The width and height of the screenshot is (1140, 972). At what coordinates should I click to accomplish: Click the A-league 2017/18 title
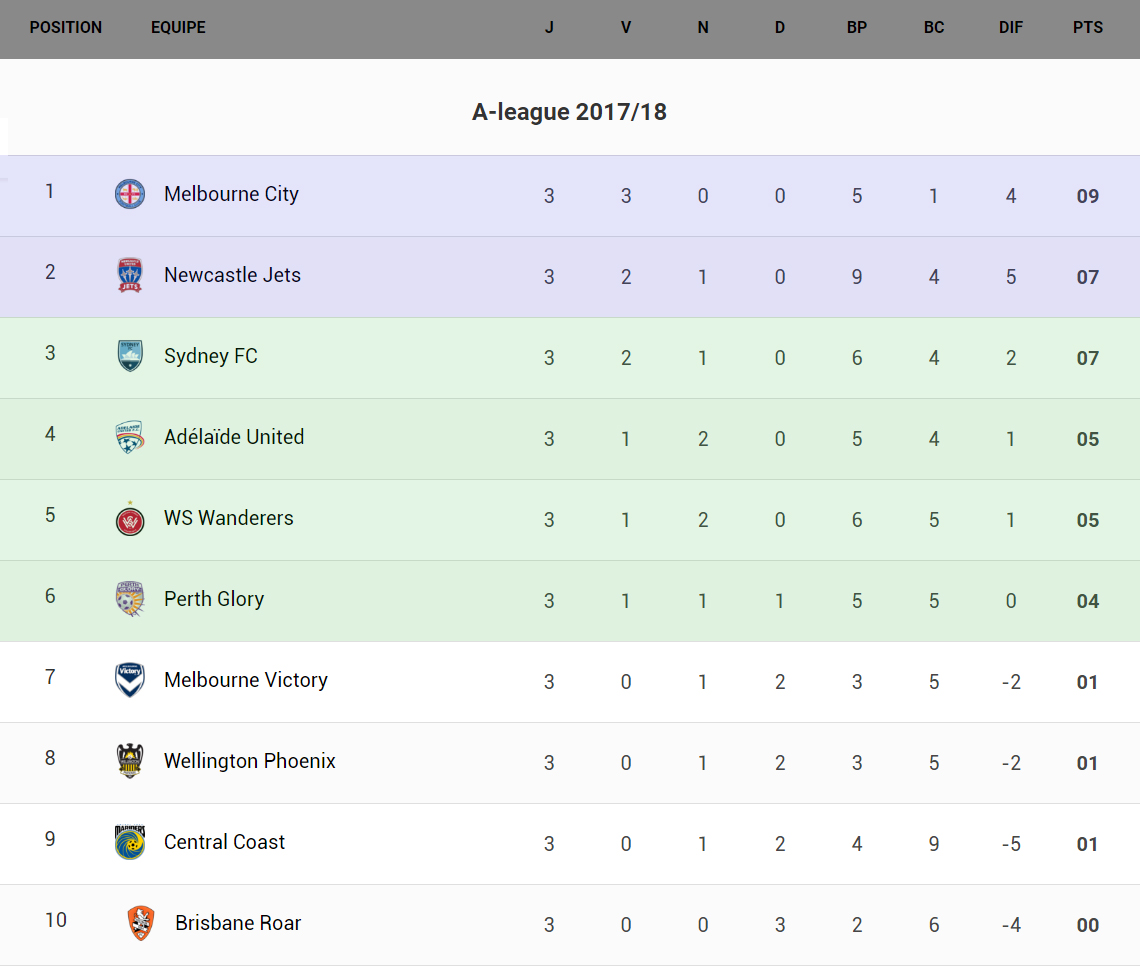tap(569, 112)
